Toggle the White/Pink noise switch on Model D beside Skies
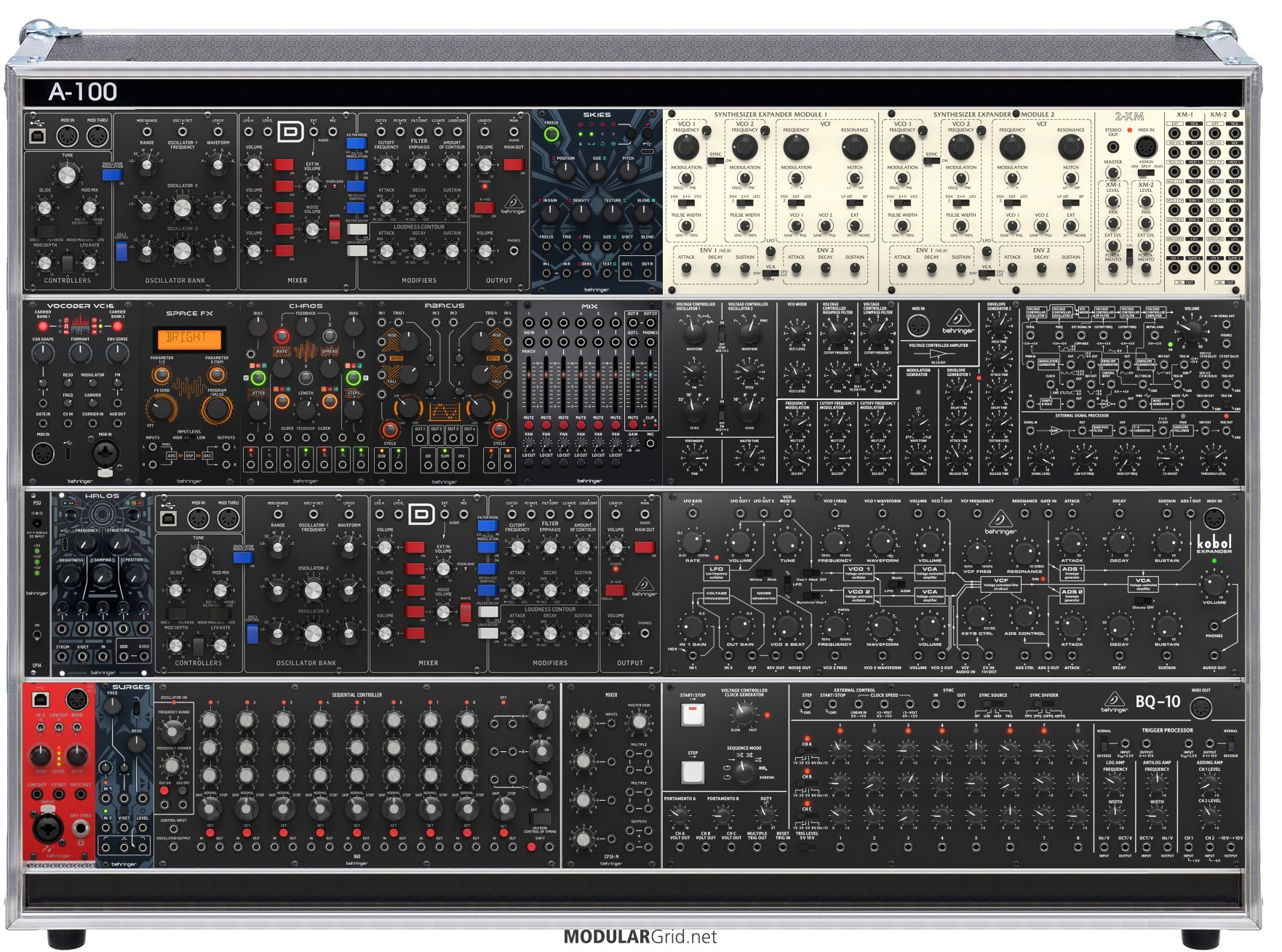 pos(334,229)
